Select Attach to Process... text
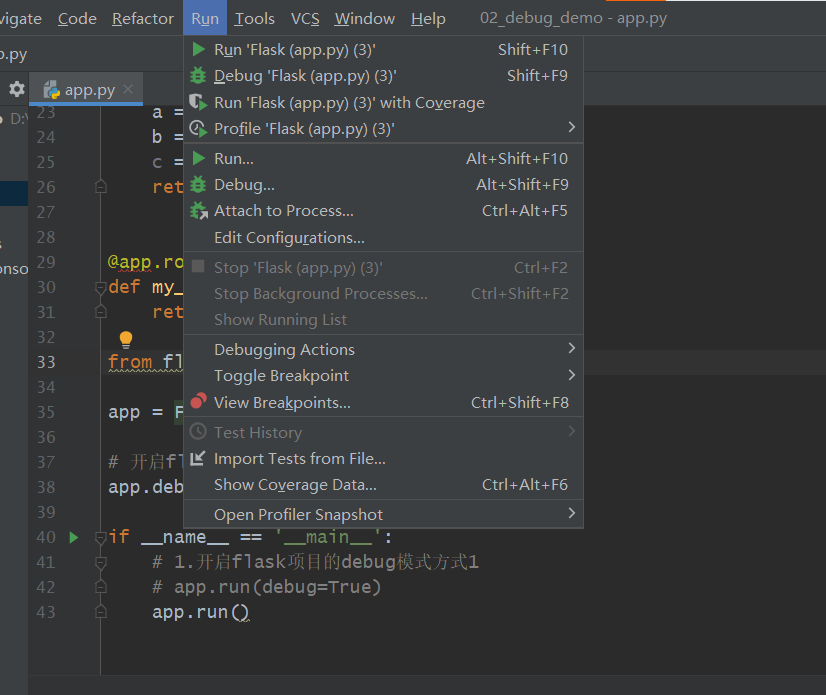826x695 pixels. coord(284,211)
